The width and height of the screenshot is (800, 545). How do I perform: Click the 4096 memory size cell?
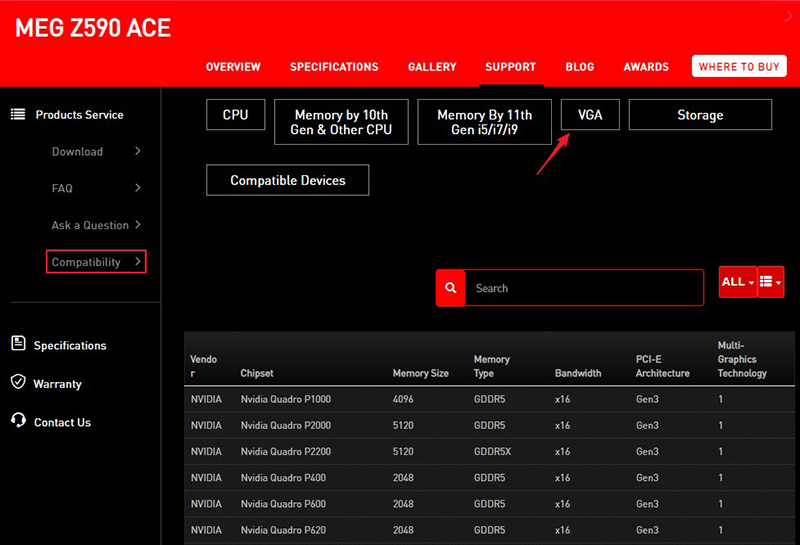point(403,399)
